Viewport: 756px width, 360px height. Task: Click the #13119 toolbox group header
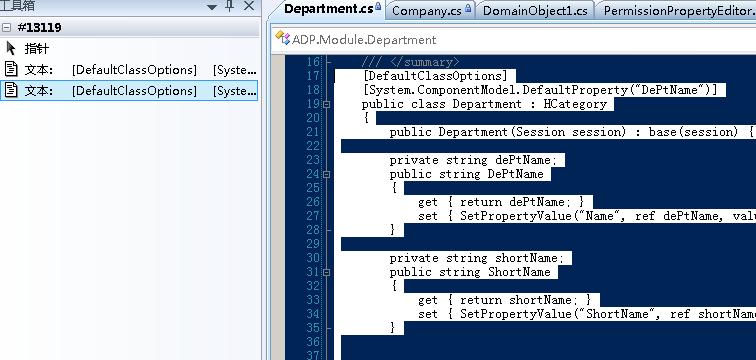pos(129,28)
